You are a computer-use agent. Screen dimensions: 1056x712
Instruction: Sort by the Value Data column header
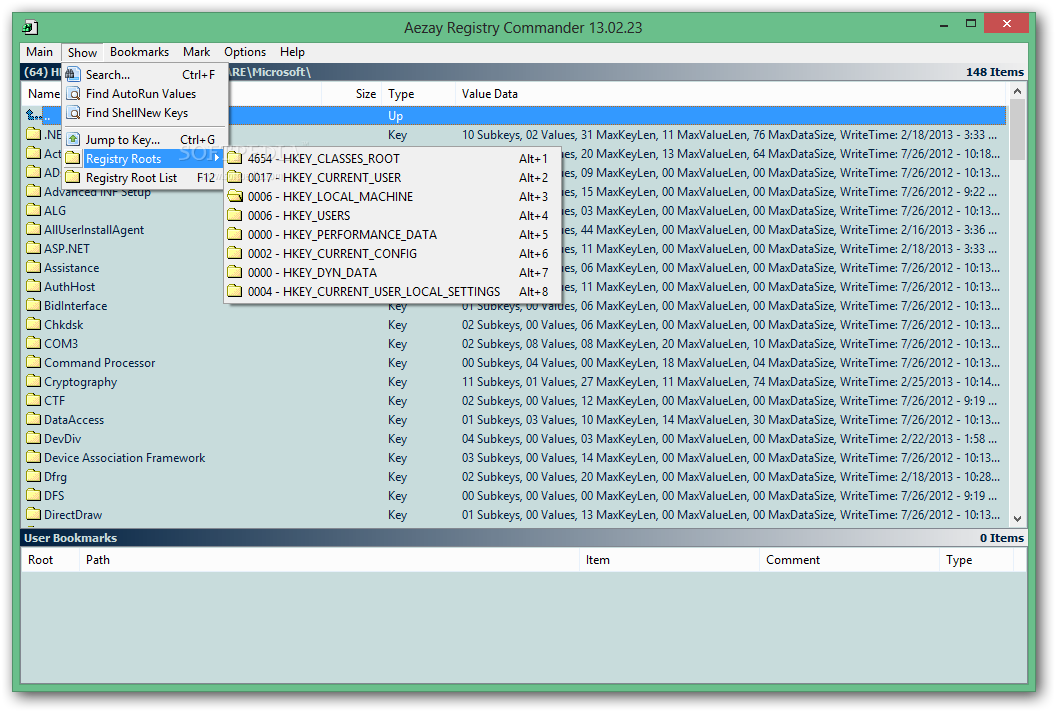click(x=731, y=94)
